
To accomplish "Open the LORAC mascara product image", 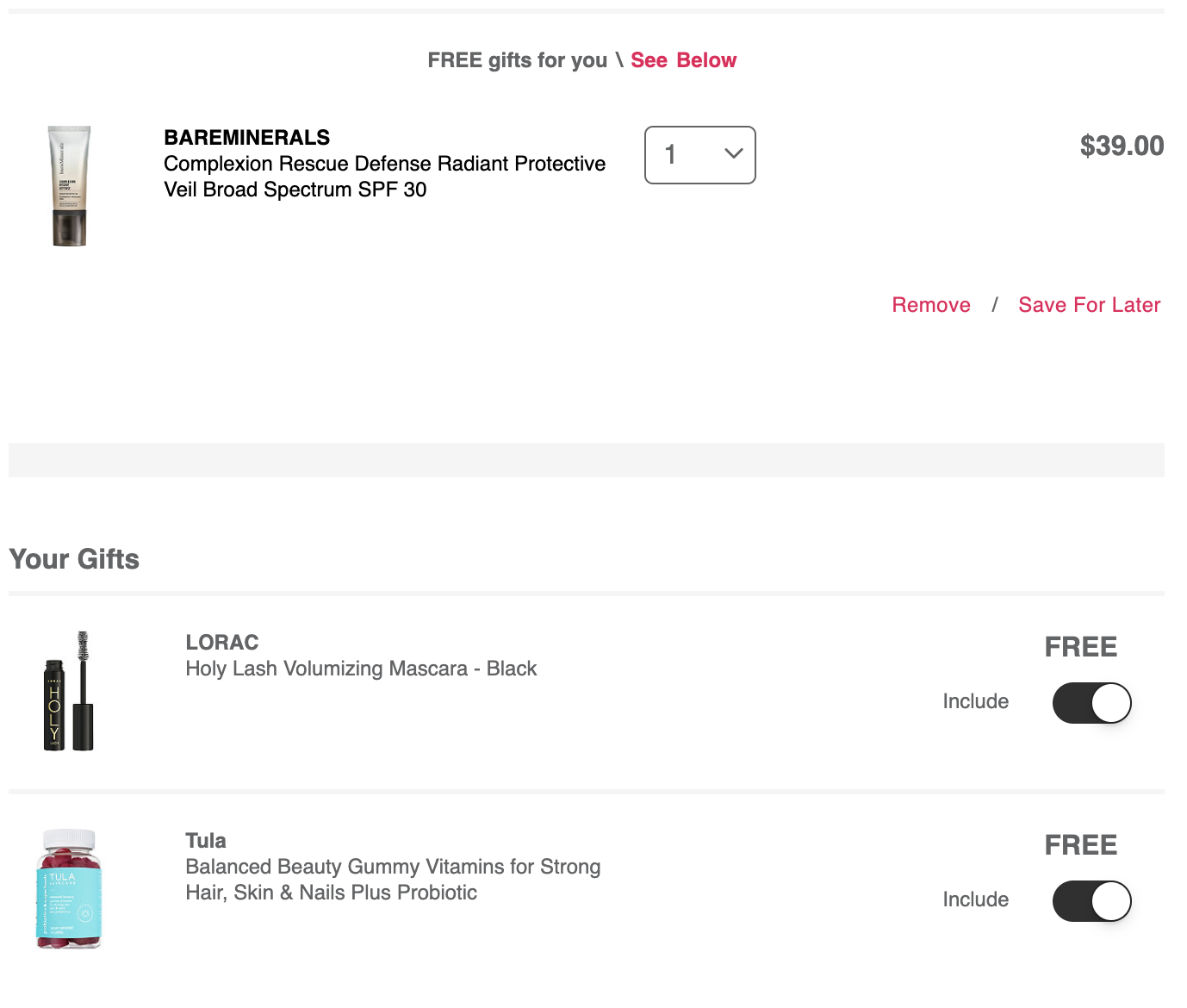I will tap(69, 691).
